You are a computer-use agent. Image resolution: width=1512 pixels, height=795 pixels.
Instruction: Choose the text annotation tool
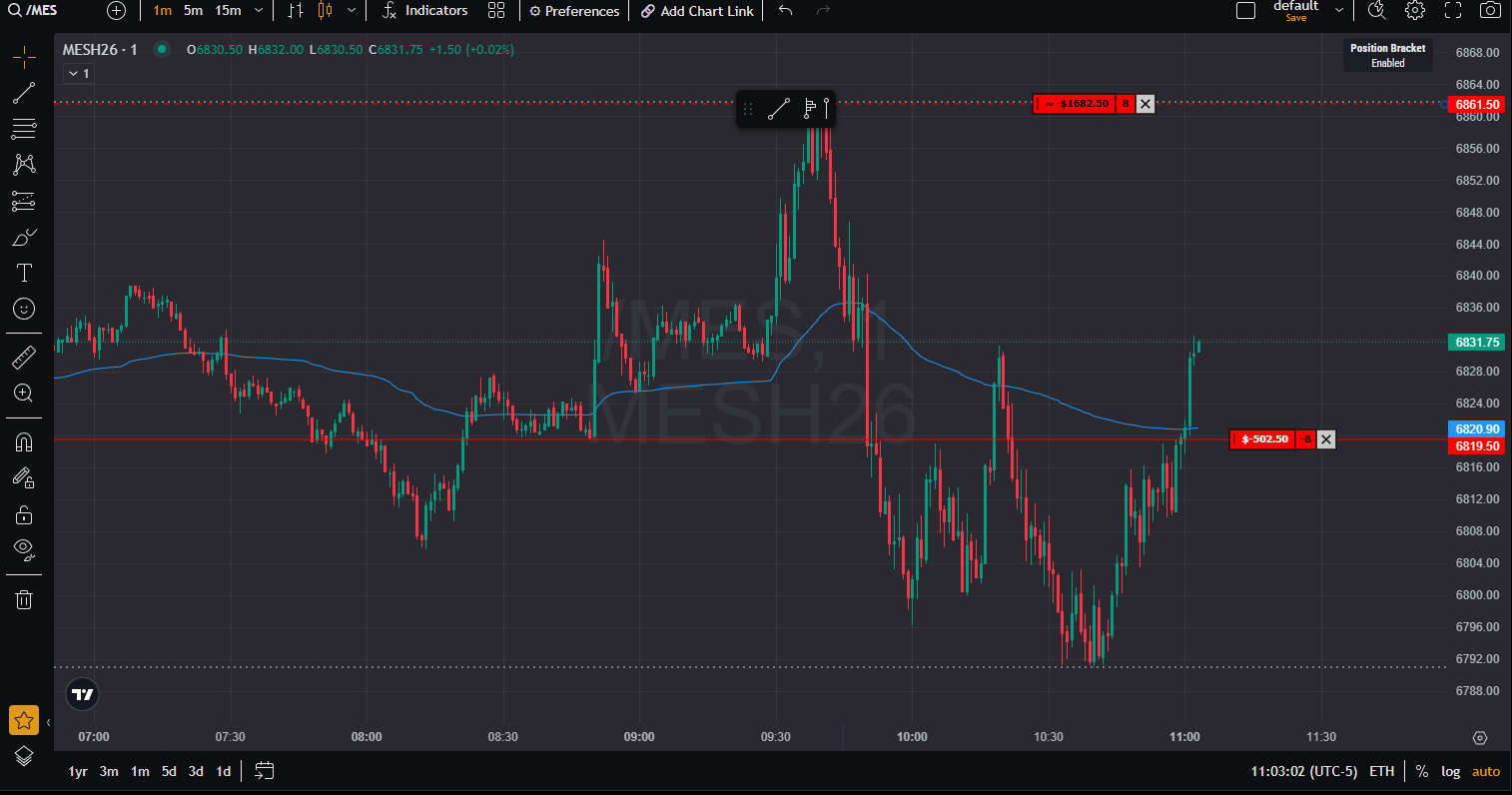click(24, 273)
